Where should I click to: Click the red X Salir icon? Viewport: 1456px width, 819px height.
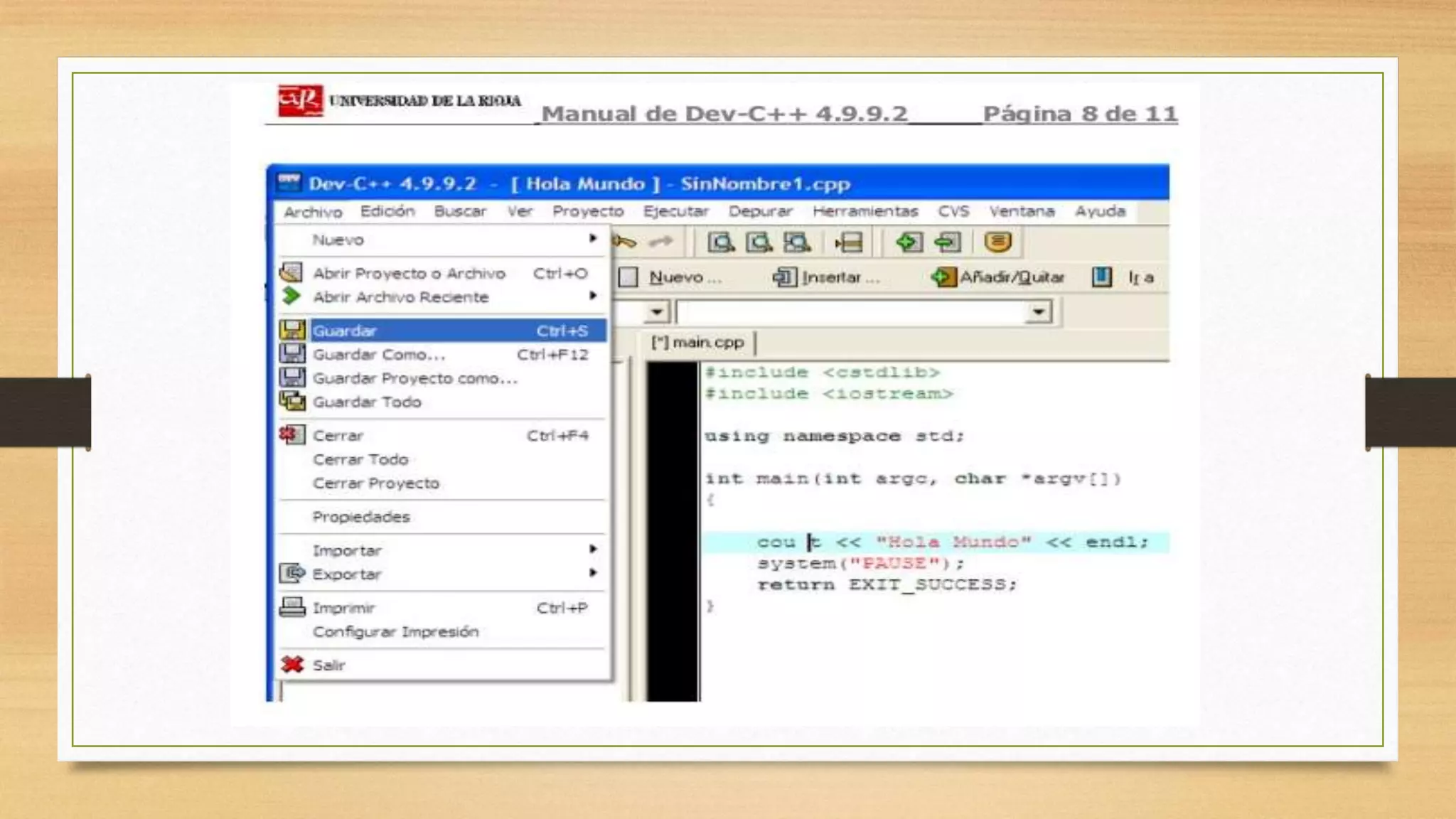click(292, 665)
